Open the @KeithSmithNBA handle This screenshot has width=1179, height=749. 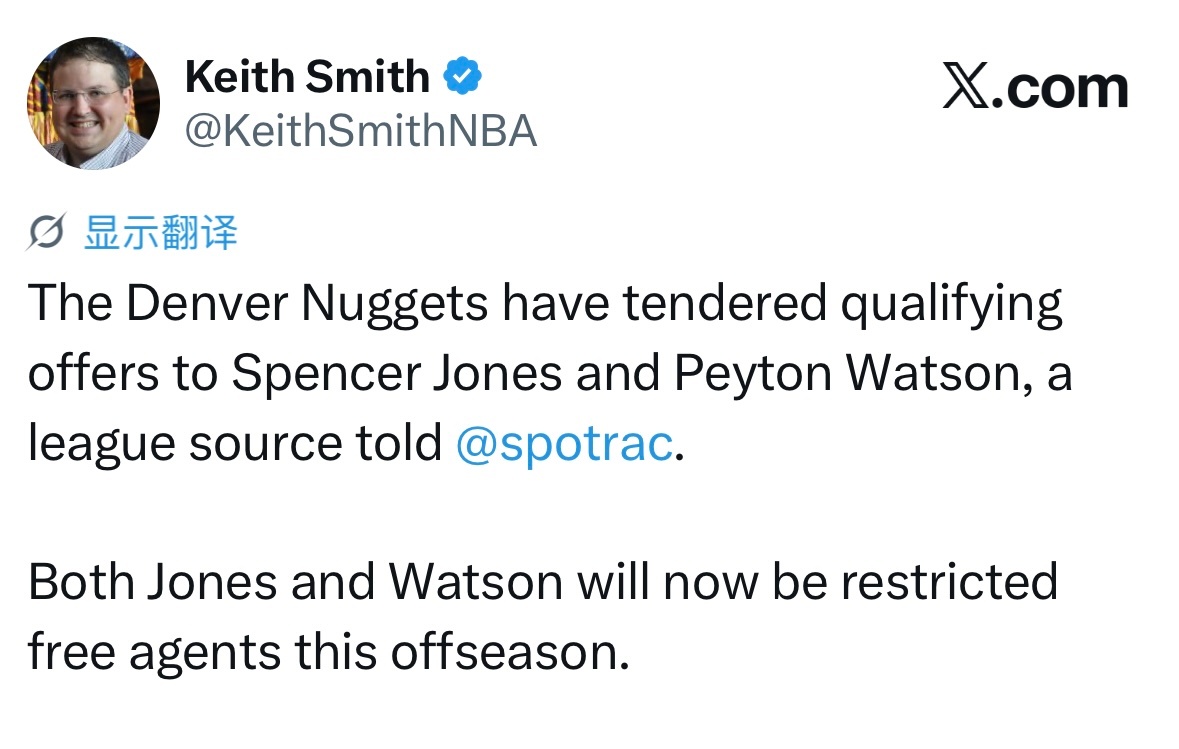click(361, 131)
